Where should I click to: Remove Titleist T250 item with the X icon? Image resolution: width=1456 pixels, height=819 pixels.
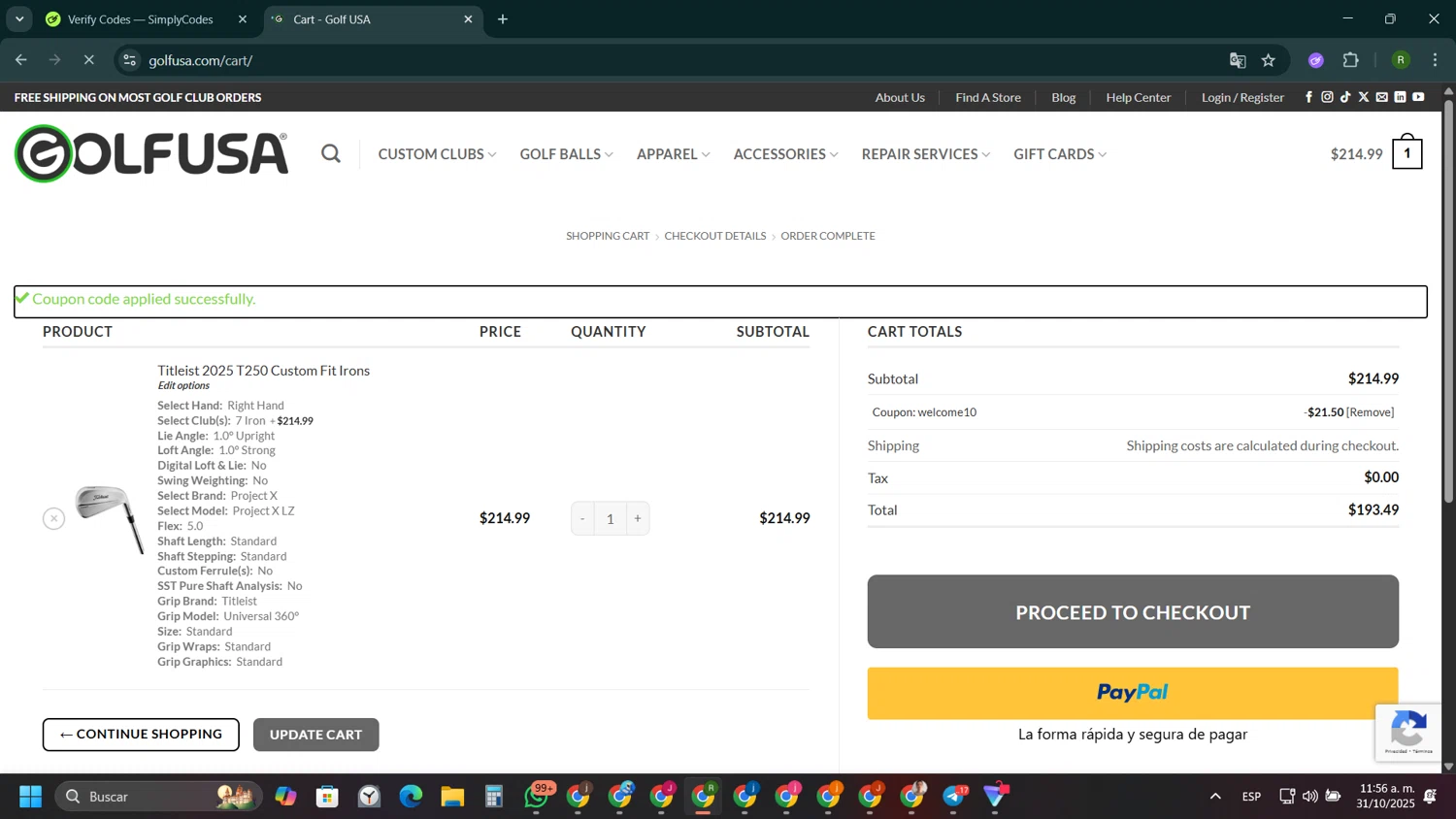pos(54,518)
